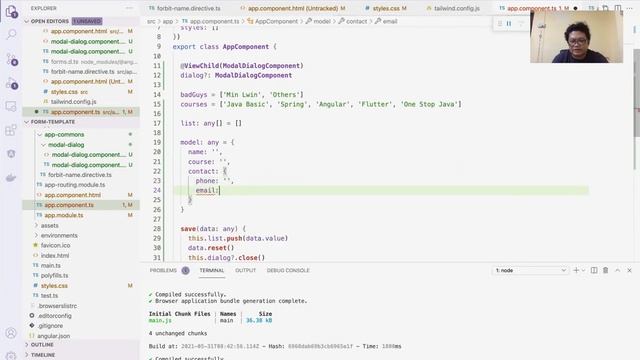This screenshot has width=640, height=360.
Task: Open the OUTPUT panel tab
Action: 245,270
